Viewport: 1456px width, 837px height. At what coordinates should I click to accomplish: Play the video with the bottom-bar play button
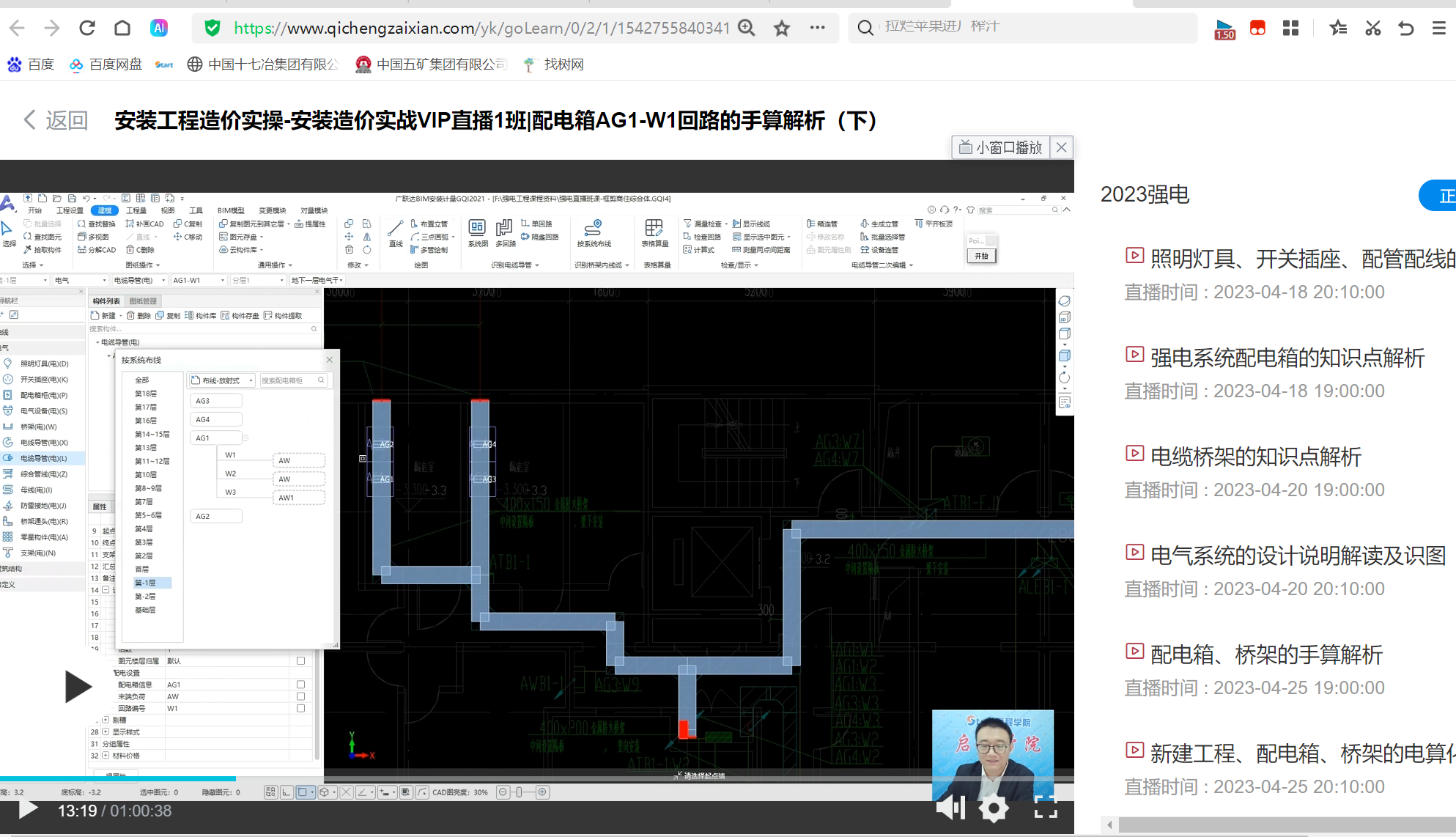click(x=28, y=810)
